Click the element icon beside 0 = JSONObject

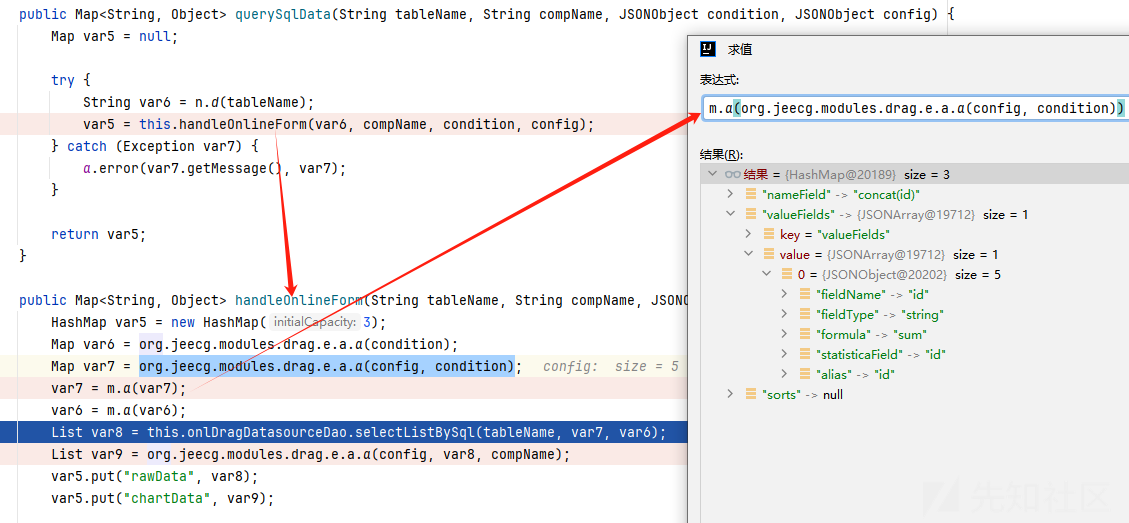786,274
